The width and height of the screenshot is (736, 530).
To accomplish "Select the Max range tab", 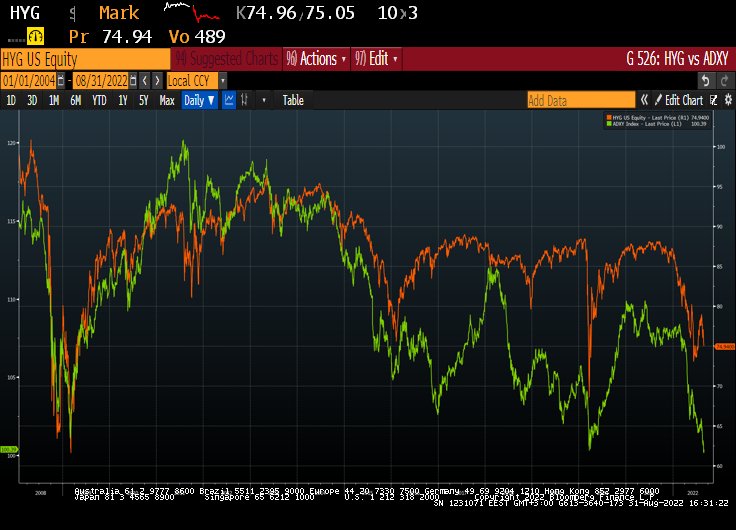I will pyautogui.click(x=167, y=100).
